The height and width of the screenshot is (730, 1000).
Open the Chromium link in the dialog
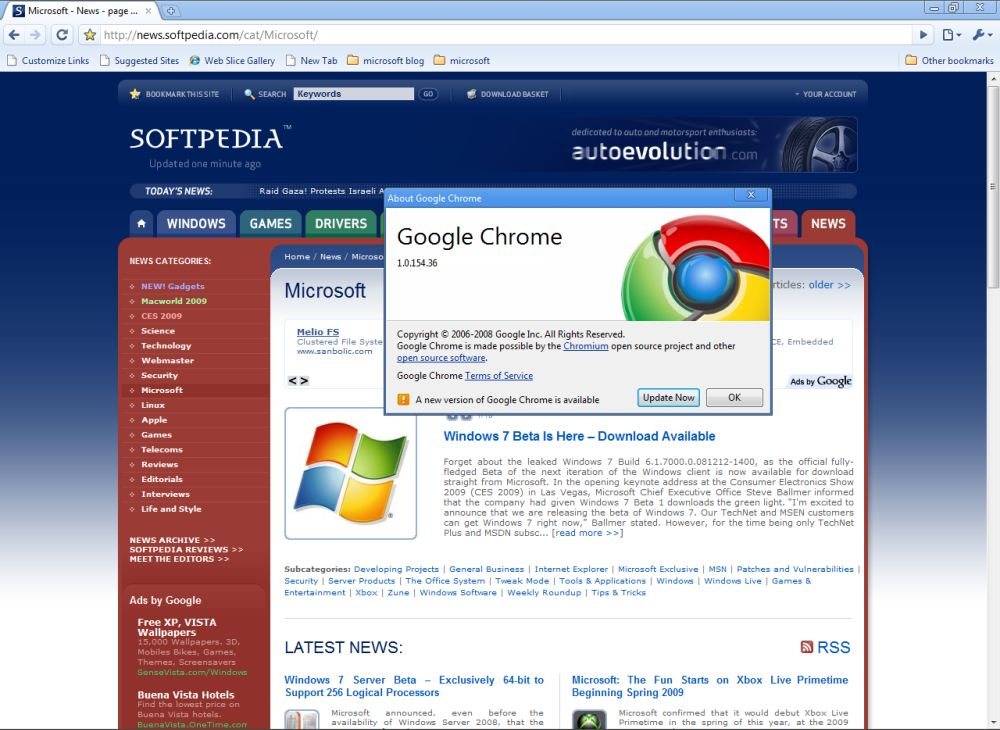pyautogui.click(x=585, y=346)
